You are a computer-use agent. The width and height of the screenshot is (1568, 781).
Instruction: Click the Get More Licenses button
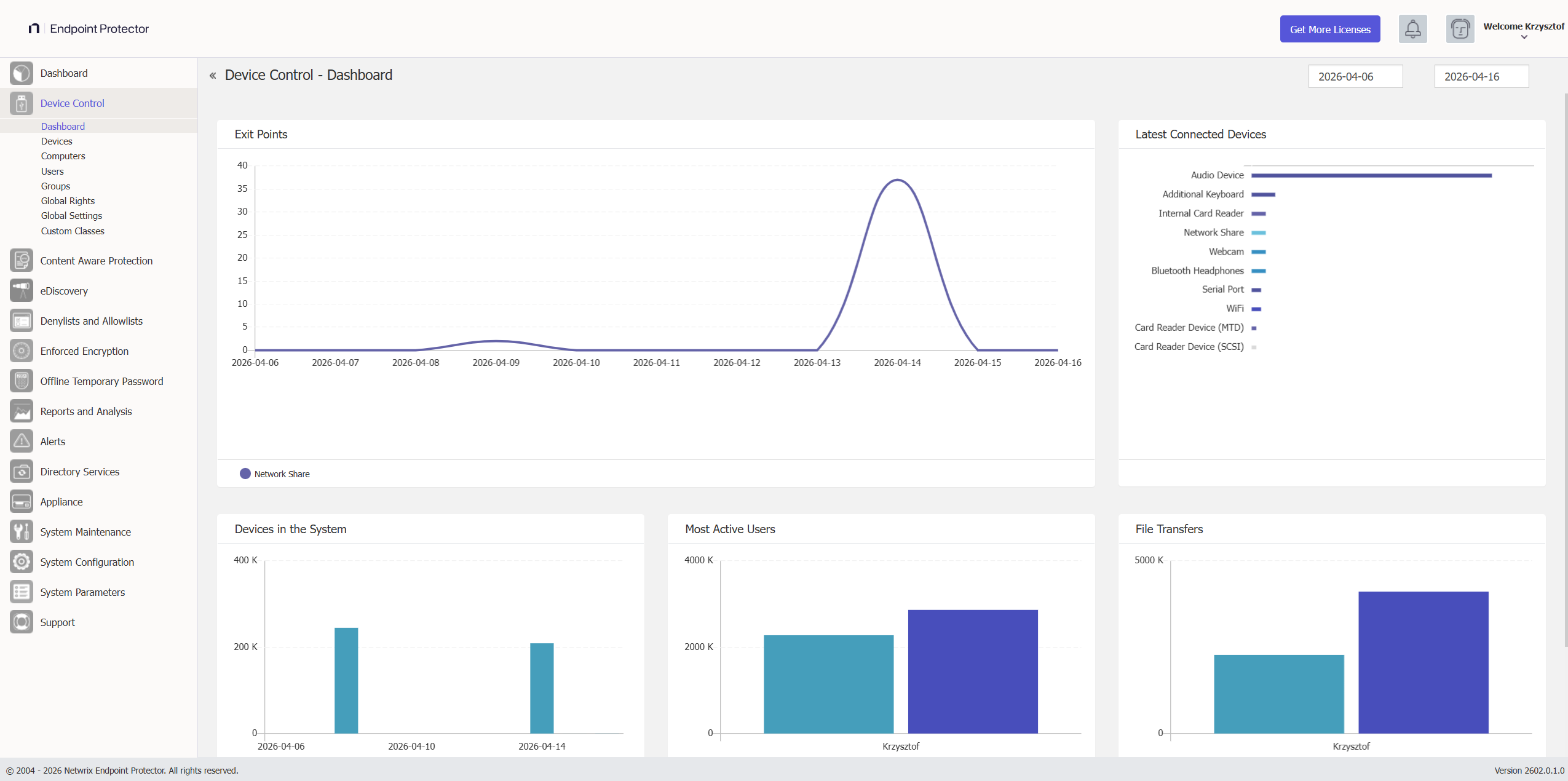1330,28
